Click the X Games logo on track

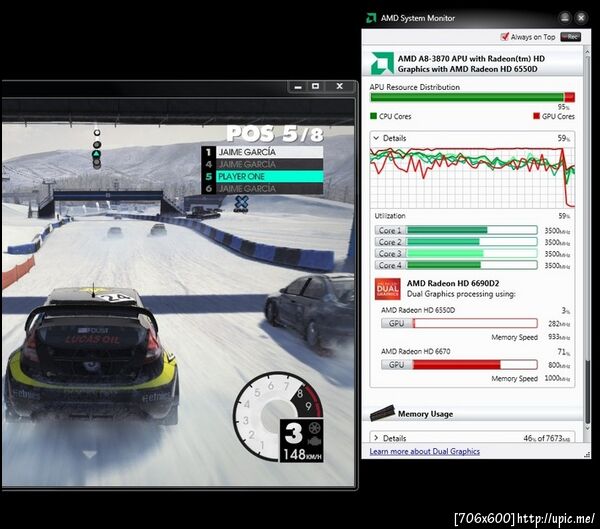(241, 204)
